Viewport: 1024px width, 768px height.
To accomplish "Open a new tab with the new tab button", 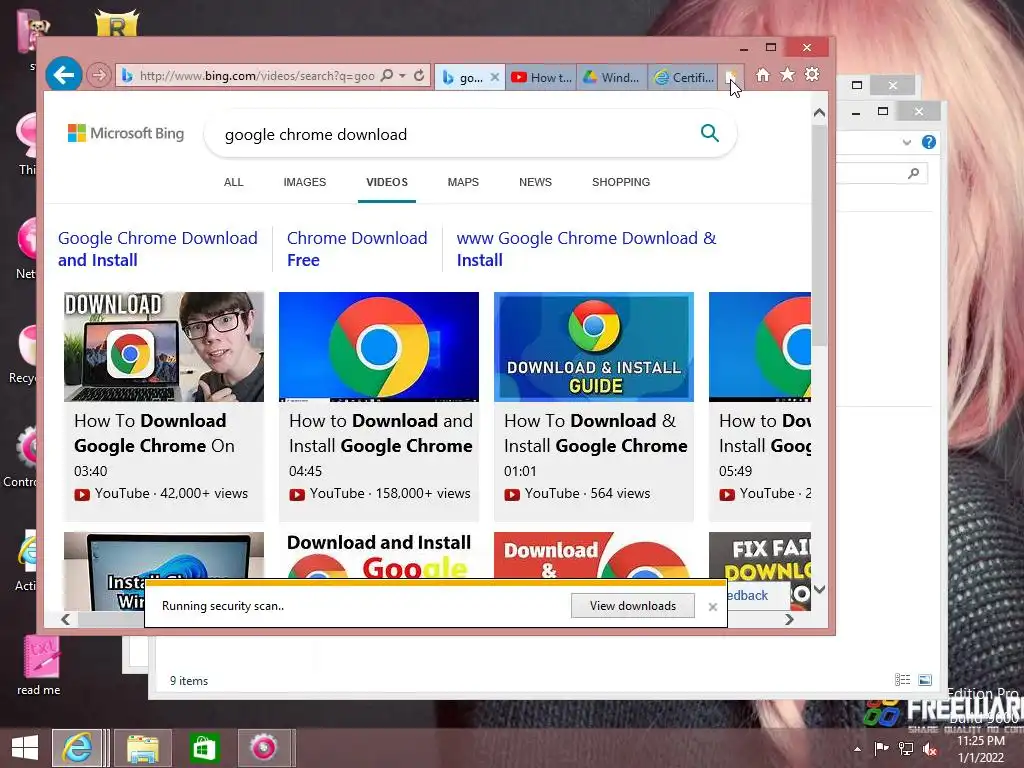I will (x=731, y=77).
